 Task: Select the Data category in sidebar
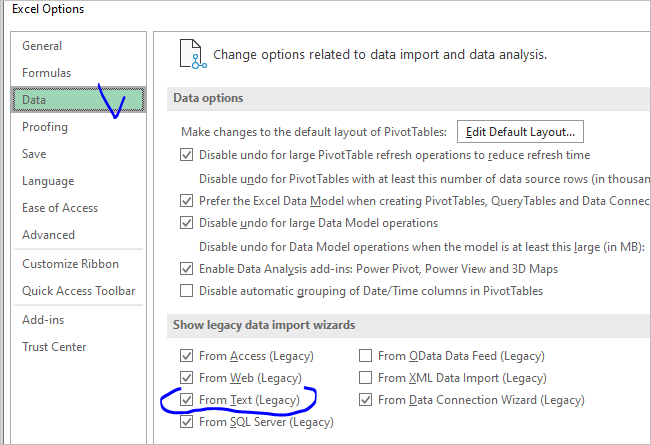34,100
